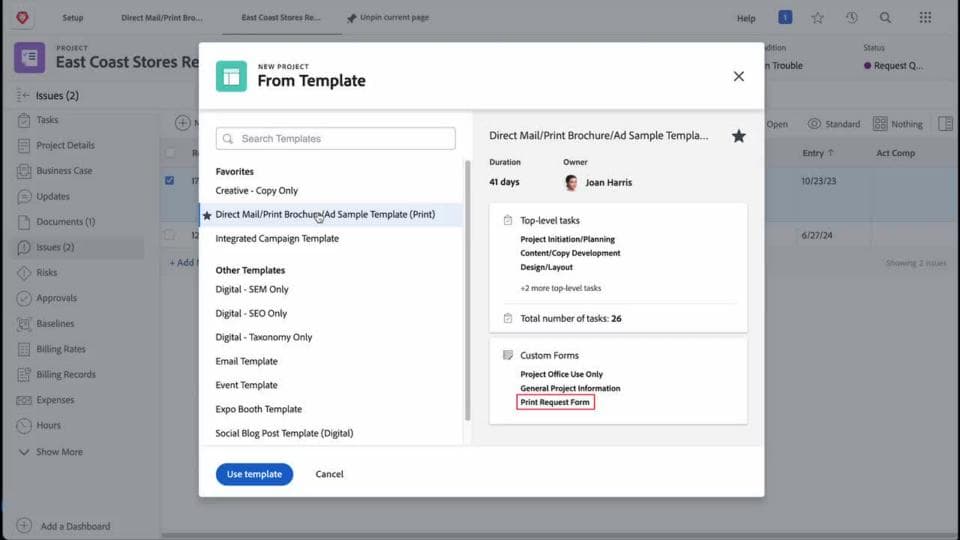This screenshot has height=540, width=960.
Task: Toggle favorite star for selected template
Action: click(x=738, y=136)
